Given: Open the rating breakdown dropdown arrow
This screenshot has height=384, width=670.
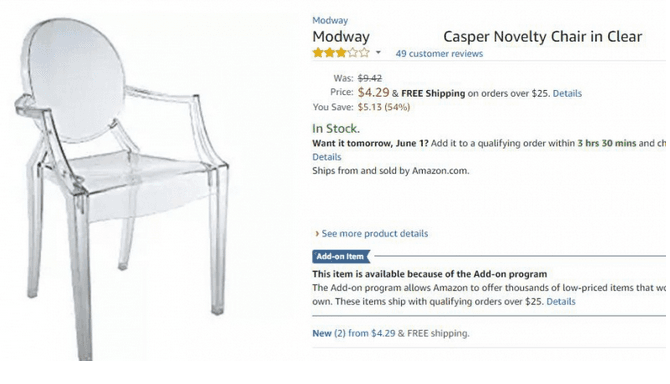Looking at the screenshot, I should point(378,53).
